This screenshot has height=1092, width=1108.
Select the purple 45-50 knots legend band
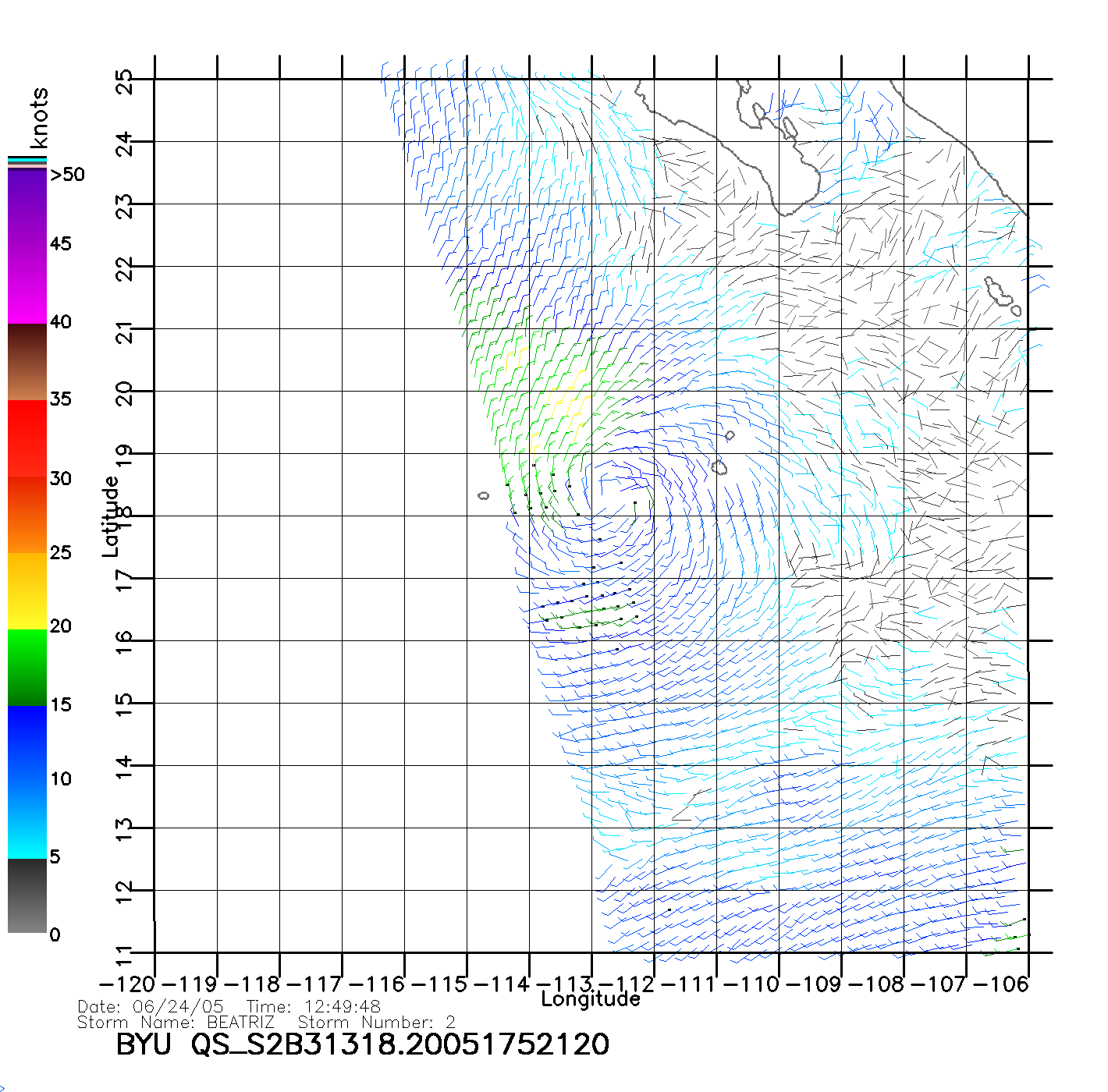tap(27, 207)
